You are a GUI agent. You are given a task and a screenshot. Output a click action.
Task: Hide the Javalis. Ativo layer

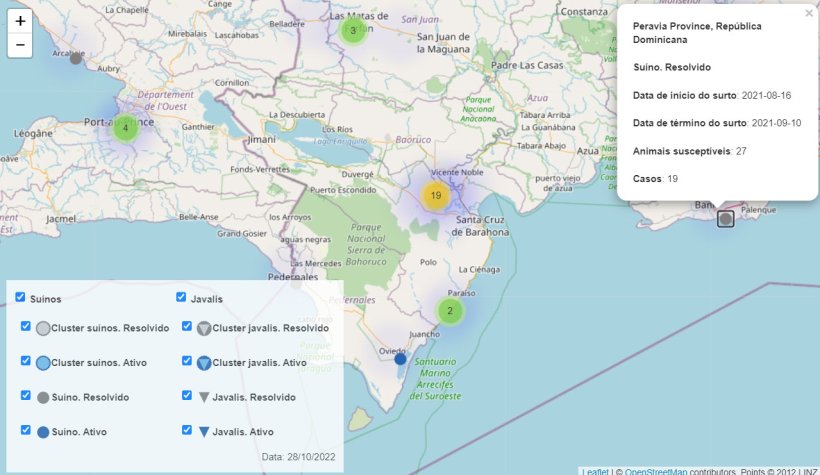point(188,431)
